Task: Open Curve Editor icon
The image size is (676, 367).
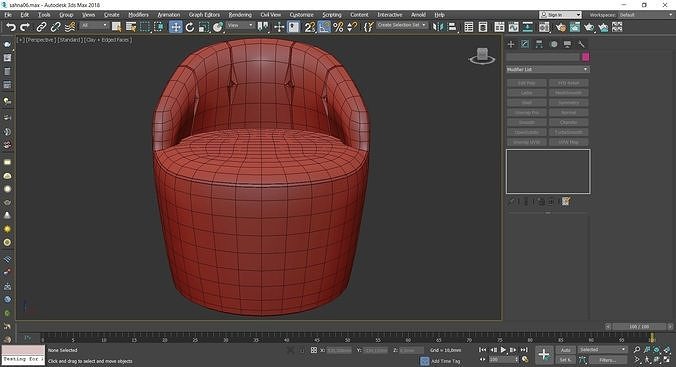Action: click(513, 27)
